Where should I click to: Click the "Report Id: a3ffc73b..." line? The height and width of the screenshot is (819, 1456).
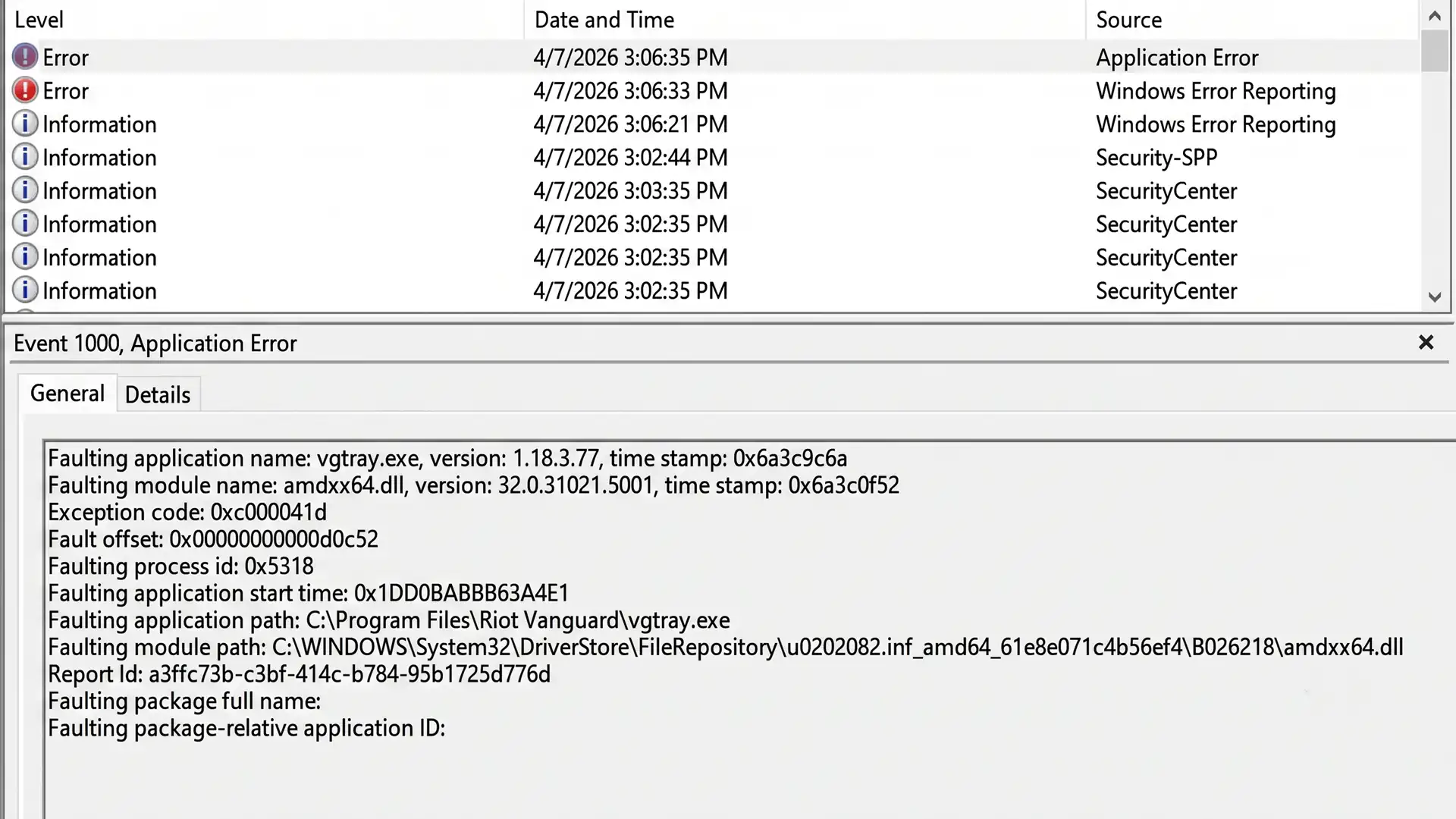pos(300,674)
